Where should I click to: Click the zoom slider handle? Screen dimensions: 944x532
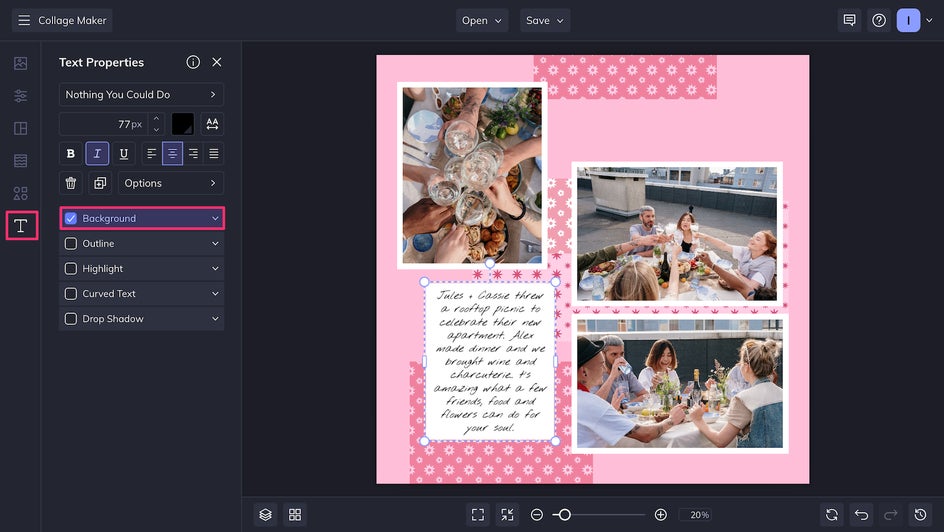click(x=564, y=515)
